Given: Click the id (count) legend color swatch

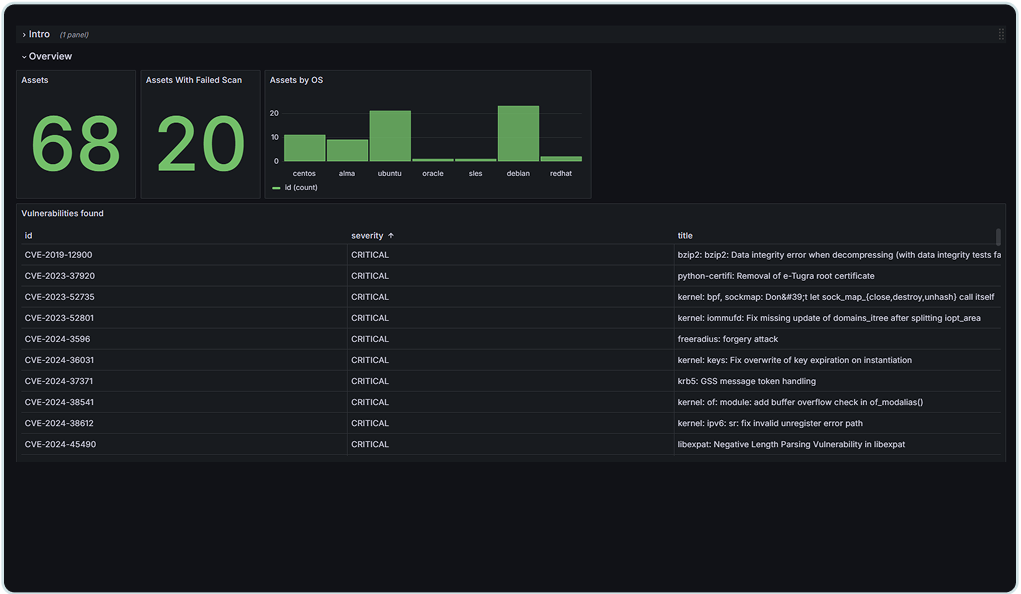Looking at the screenshot, I should coord(276,187).
